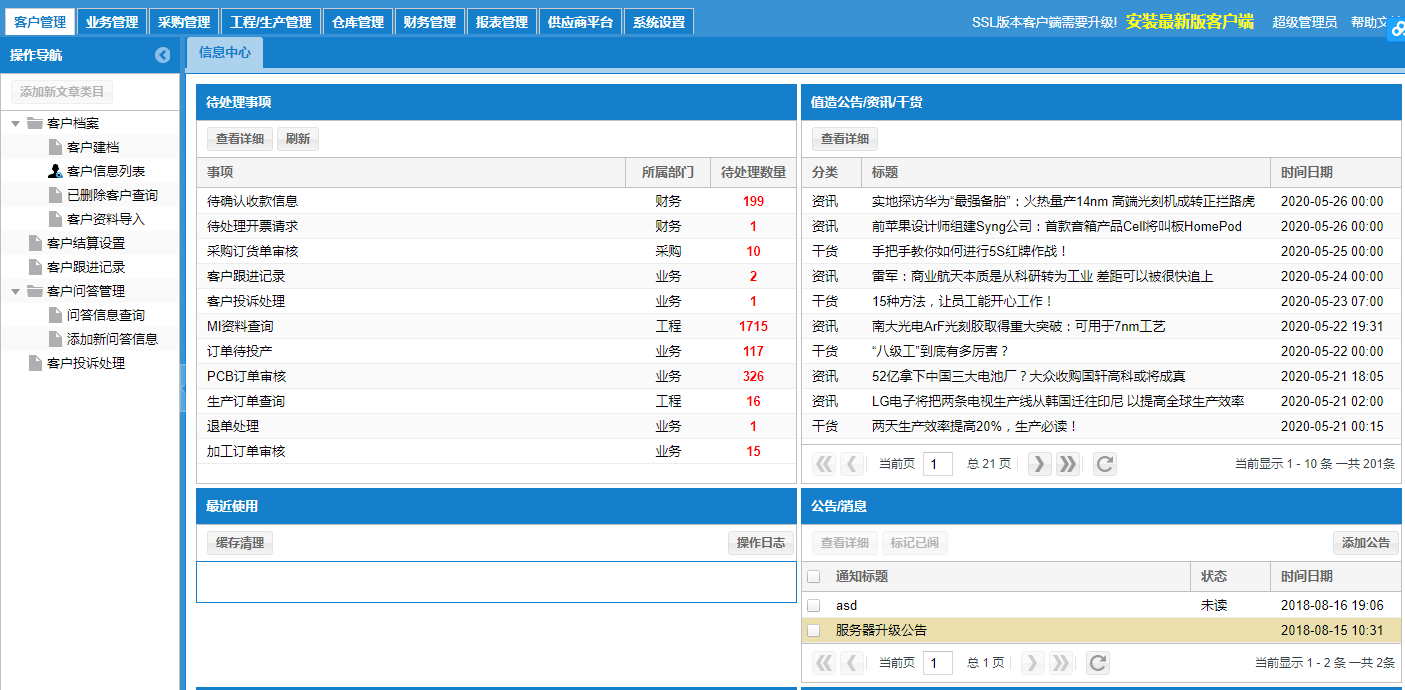
Task: Click the 安装最新版客户端 link
Action: tap(1189, 21)
